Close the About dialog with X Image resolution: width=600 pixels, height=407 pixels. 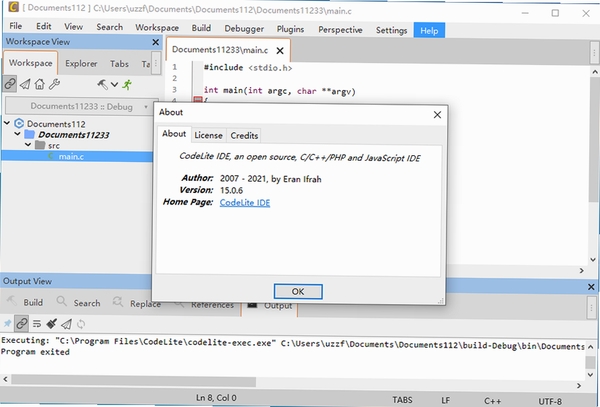[437, 114]
